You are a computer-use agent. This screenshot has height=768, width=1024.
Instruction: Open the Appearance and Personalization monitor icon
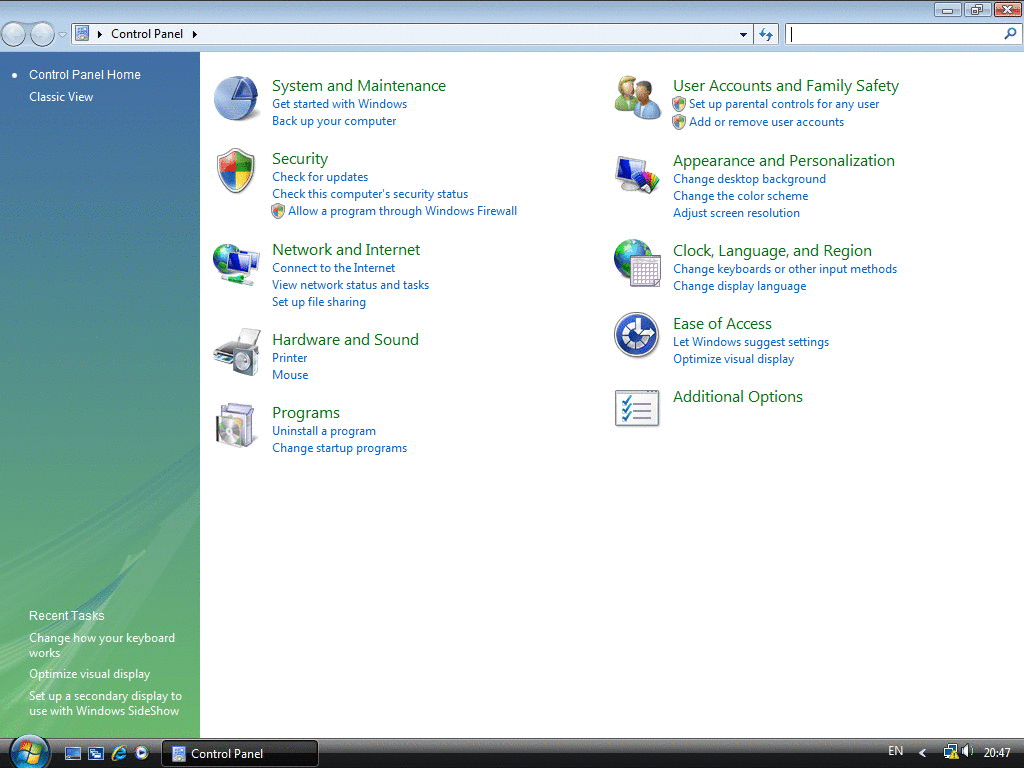pos(637,174)
